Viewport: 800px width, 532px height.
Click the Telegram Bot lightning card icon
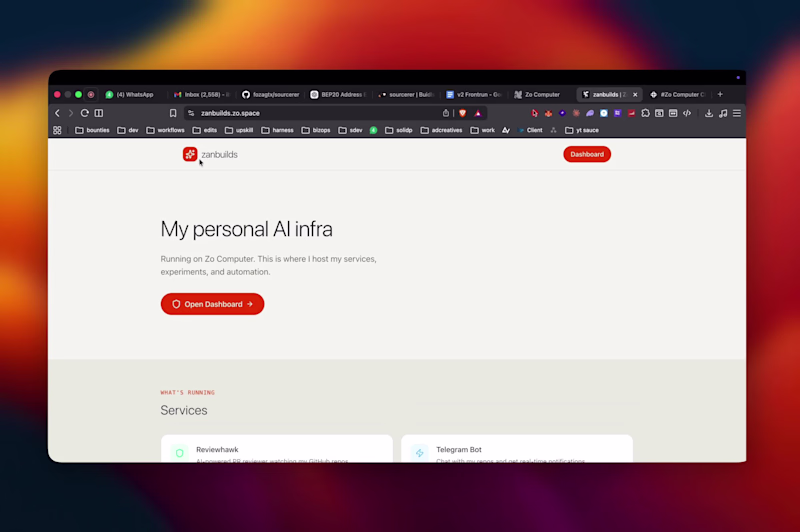419,452
